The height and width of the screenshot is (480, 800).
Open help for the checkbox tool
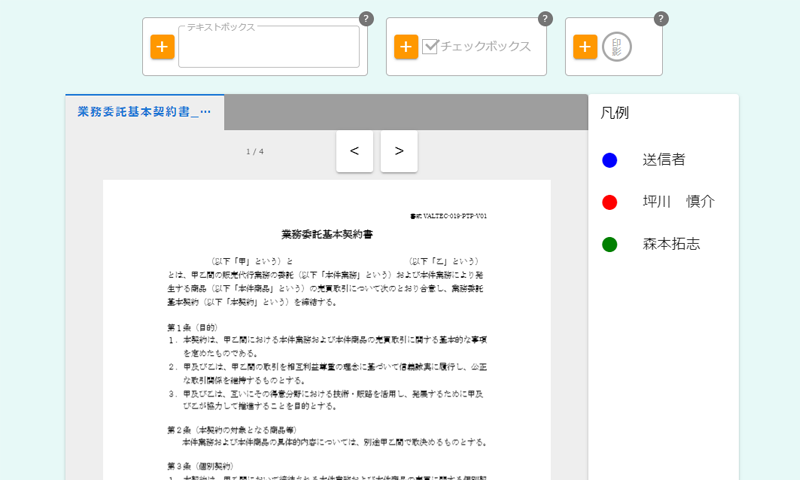coord(545,19)
